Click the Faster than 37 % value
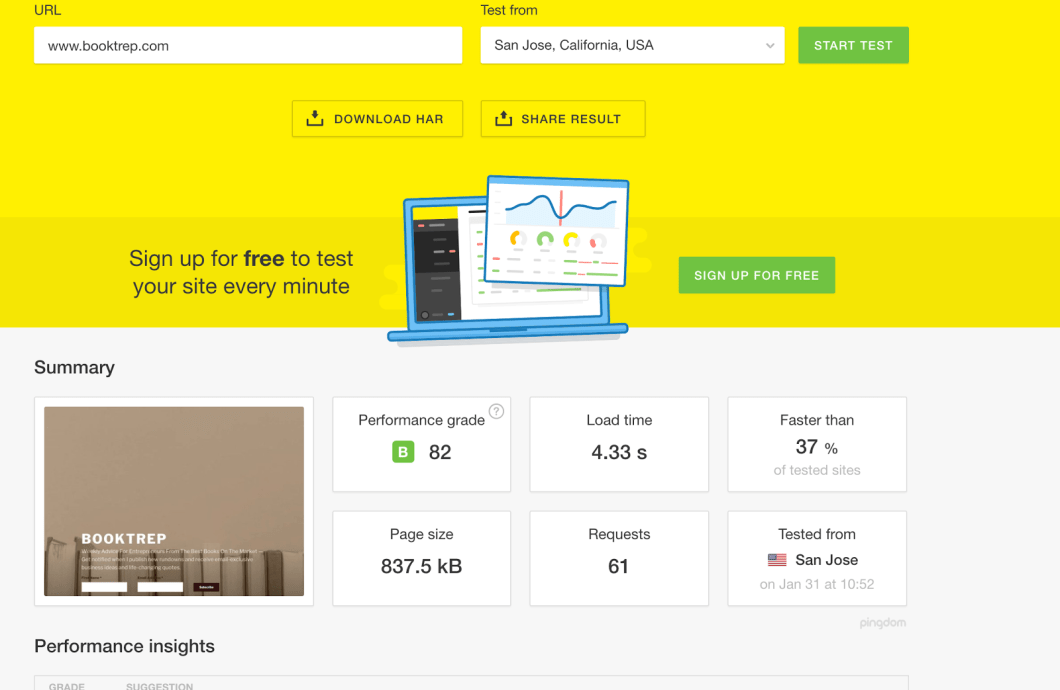Viewport: 1060px width, 690px height. pos(817,447)
